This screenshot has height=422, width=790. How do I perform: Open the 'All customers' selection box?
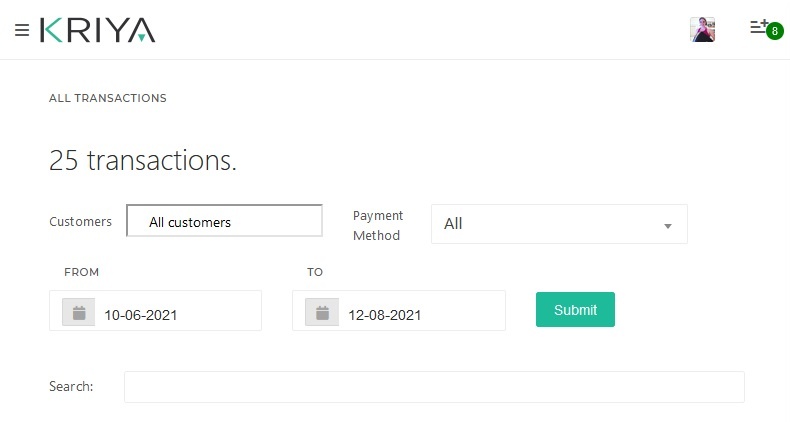[224, 221]
